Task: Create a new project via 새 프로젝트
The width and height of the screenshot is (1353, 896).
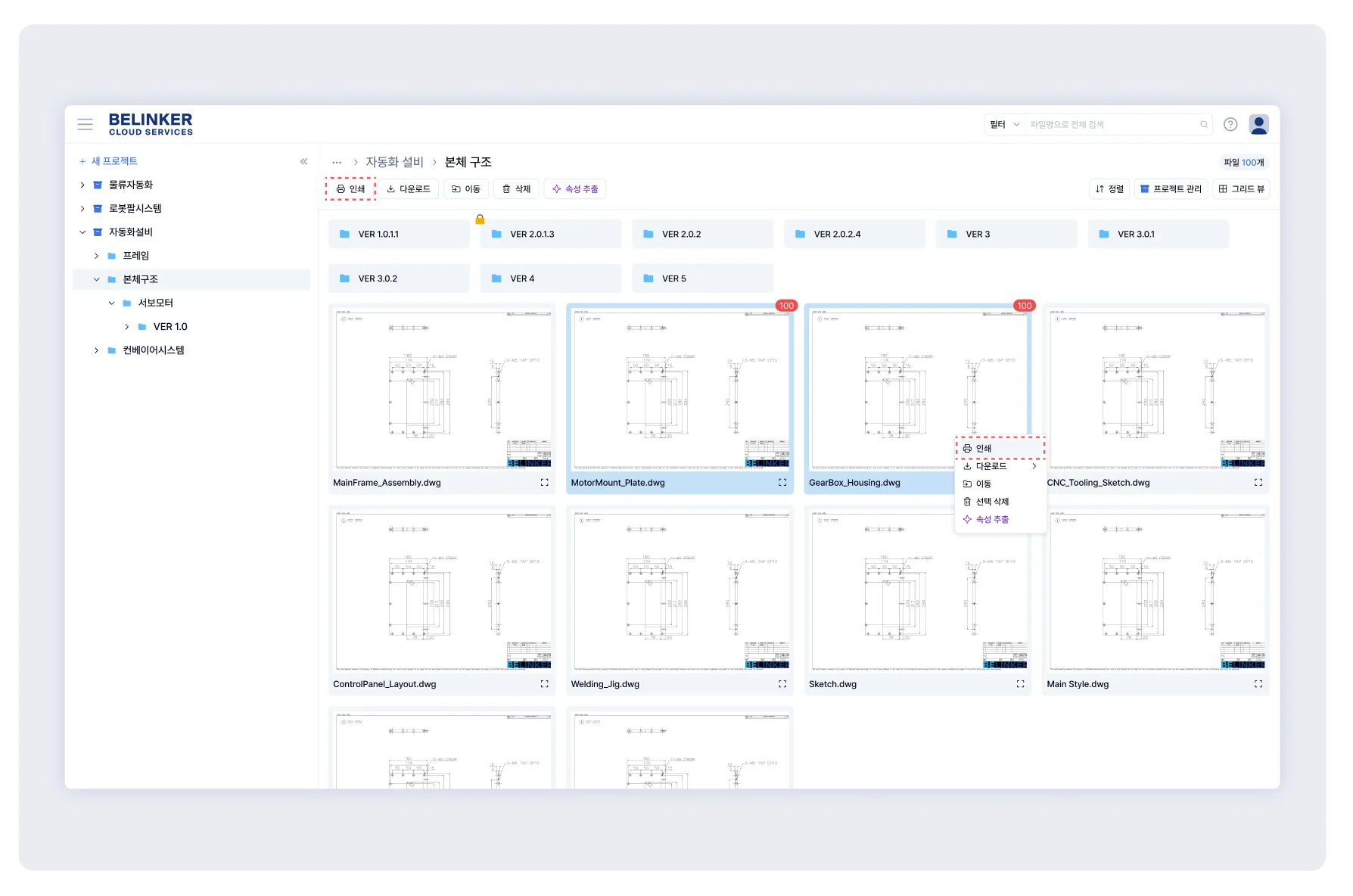Action: coord(109,161)
